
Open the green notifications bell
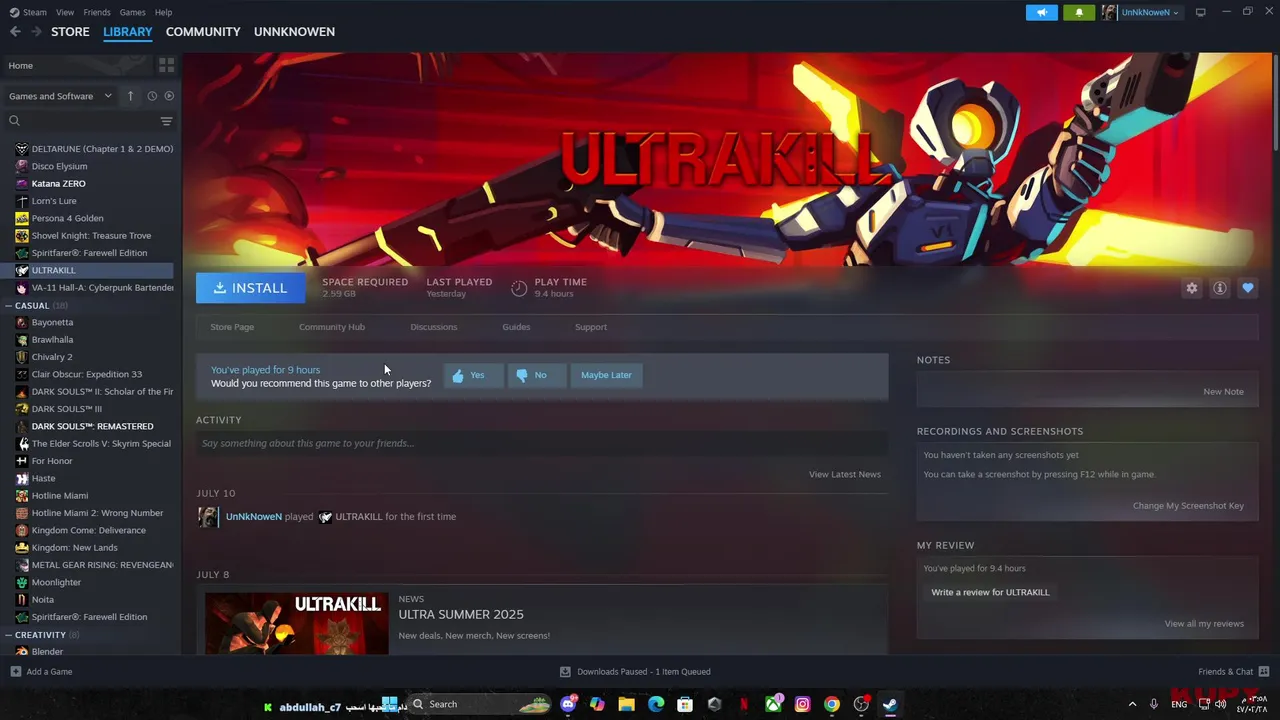point(1079,12)
